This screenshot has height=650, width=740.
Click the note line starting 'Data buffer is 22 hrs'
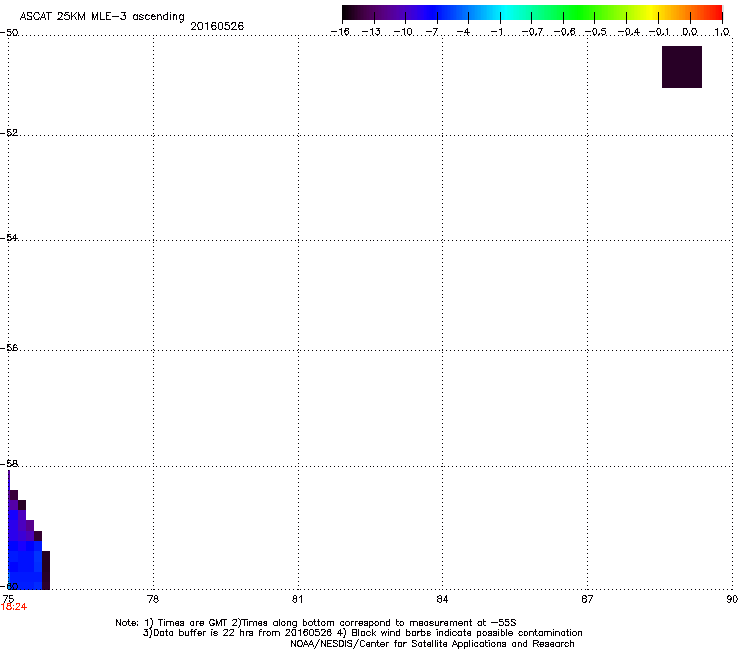click(x=362, y=633)
